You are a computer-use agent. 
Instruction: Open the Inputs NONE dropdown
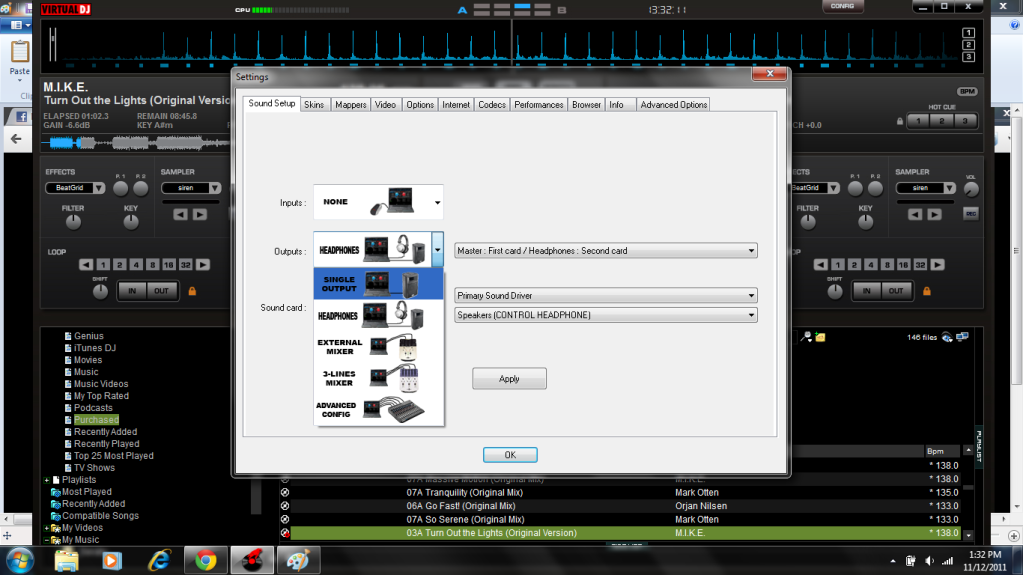coord(378,202)
